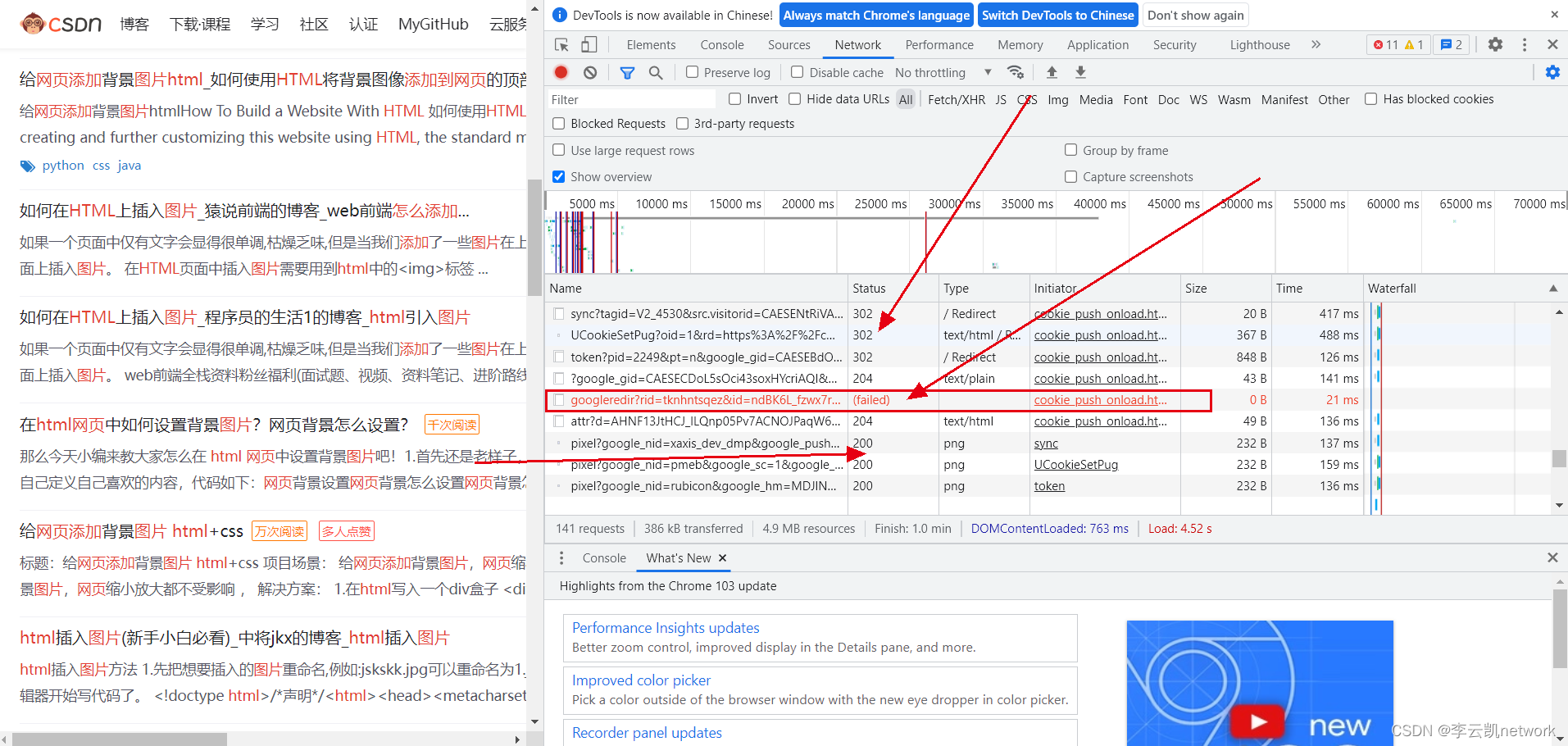Toggle the network filter funnel icon
This screenshot has width=1568, height=746.
(x=627, y=72)
